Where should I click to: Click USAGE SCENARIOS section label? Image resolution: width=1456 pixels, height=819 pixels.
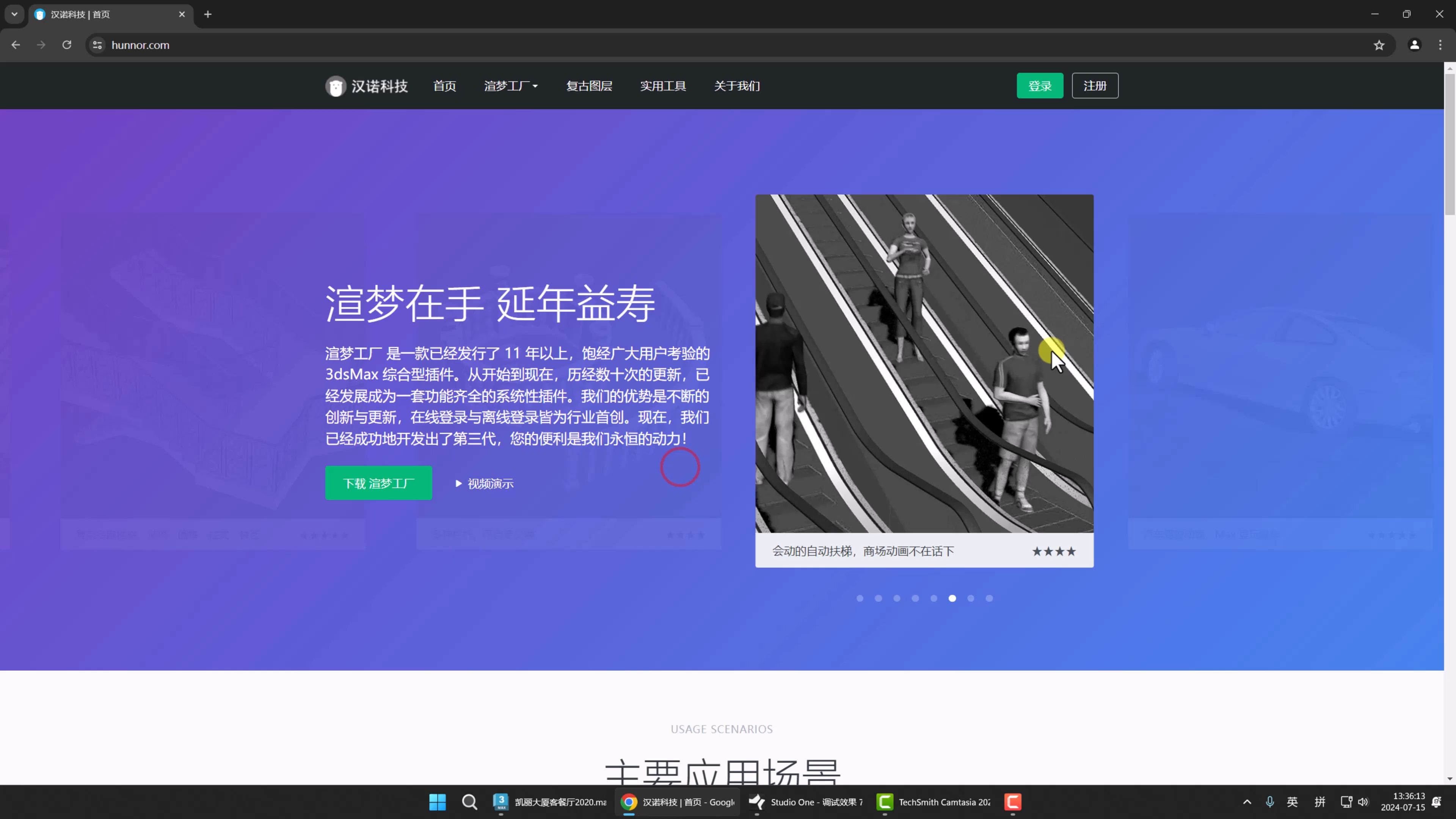pos(722,729)
